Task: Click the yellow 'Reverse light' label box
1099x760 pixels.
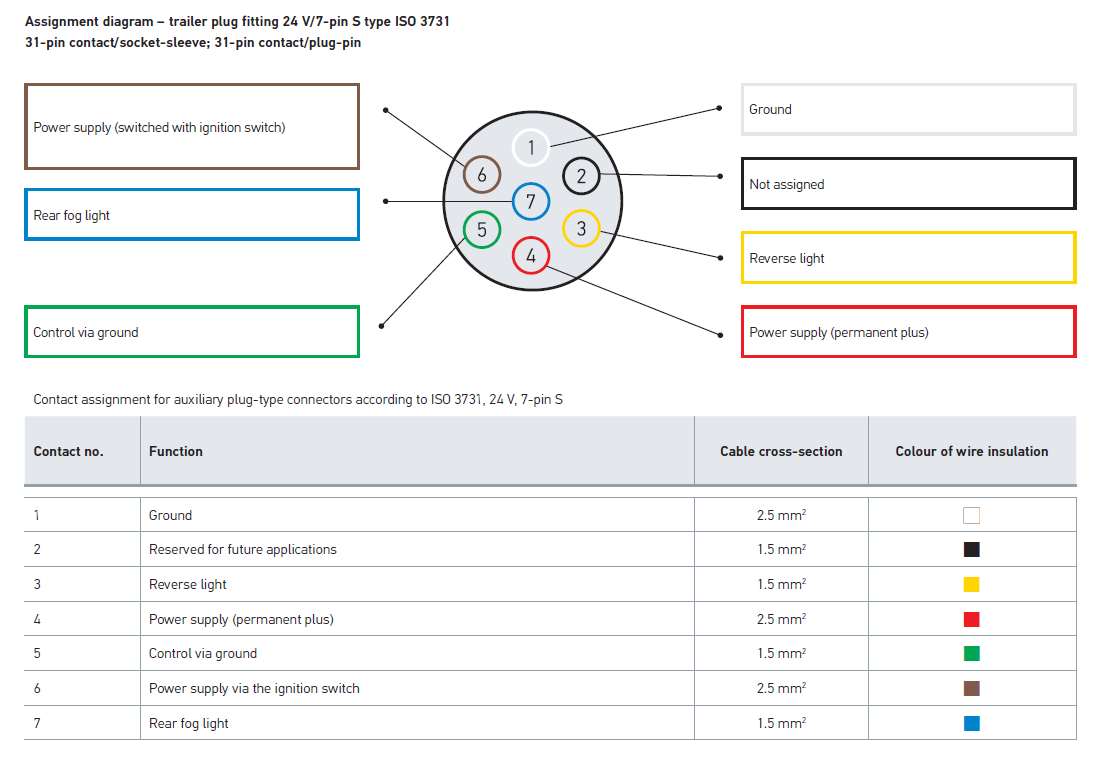Action: [x=909, y=258]
